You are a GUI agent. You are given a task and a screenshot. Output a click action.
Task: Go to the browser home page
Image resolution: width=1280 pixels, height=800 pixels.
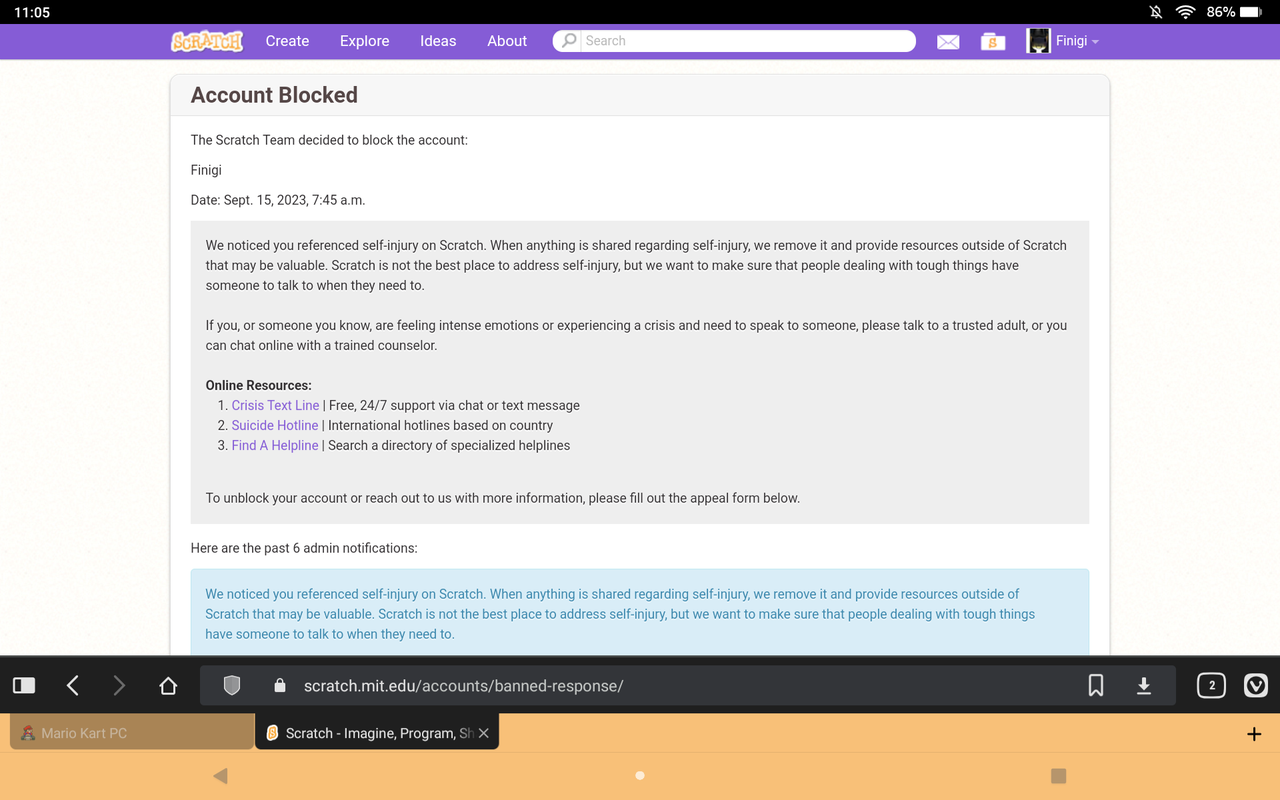point(167,685)
